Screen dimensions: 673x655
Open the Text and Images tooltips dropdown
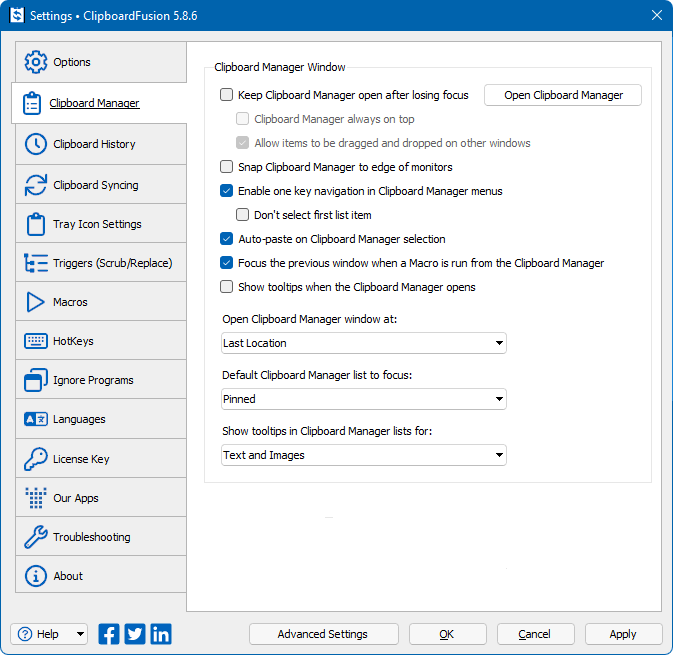364,455
